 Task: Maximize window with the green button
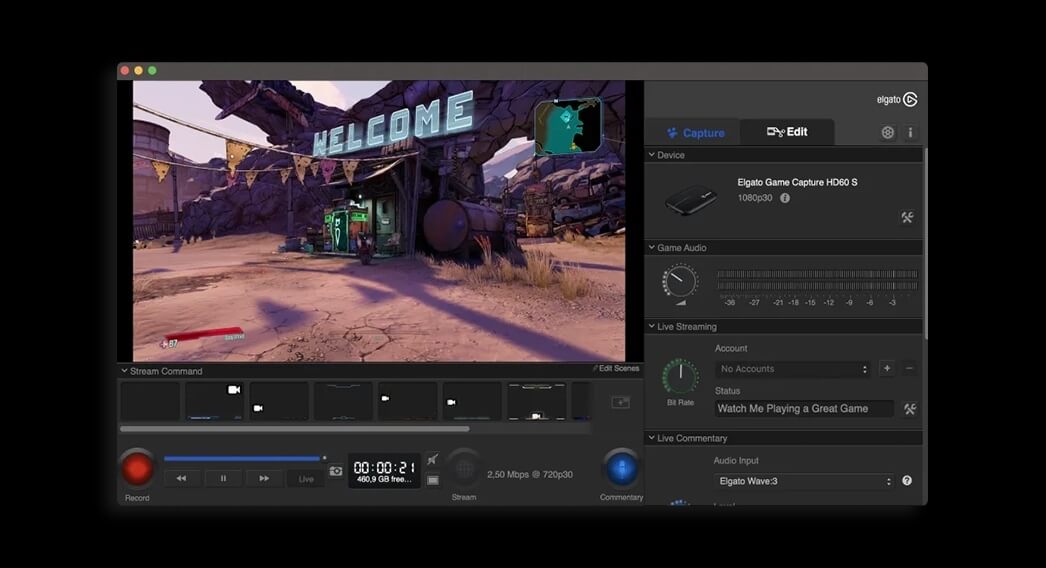152,71
